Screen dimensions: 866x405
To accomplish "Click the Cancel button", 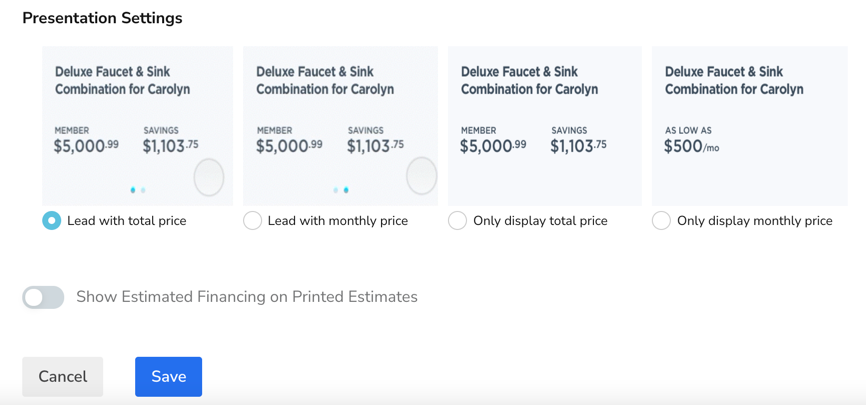I will point(62,377).
